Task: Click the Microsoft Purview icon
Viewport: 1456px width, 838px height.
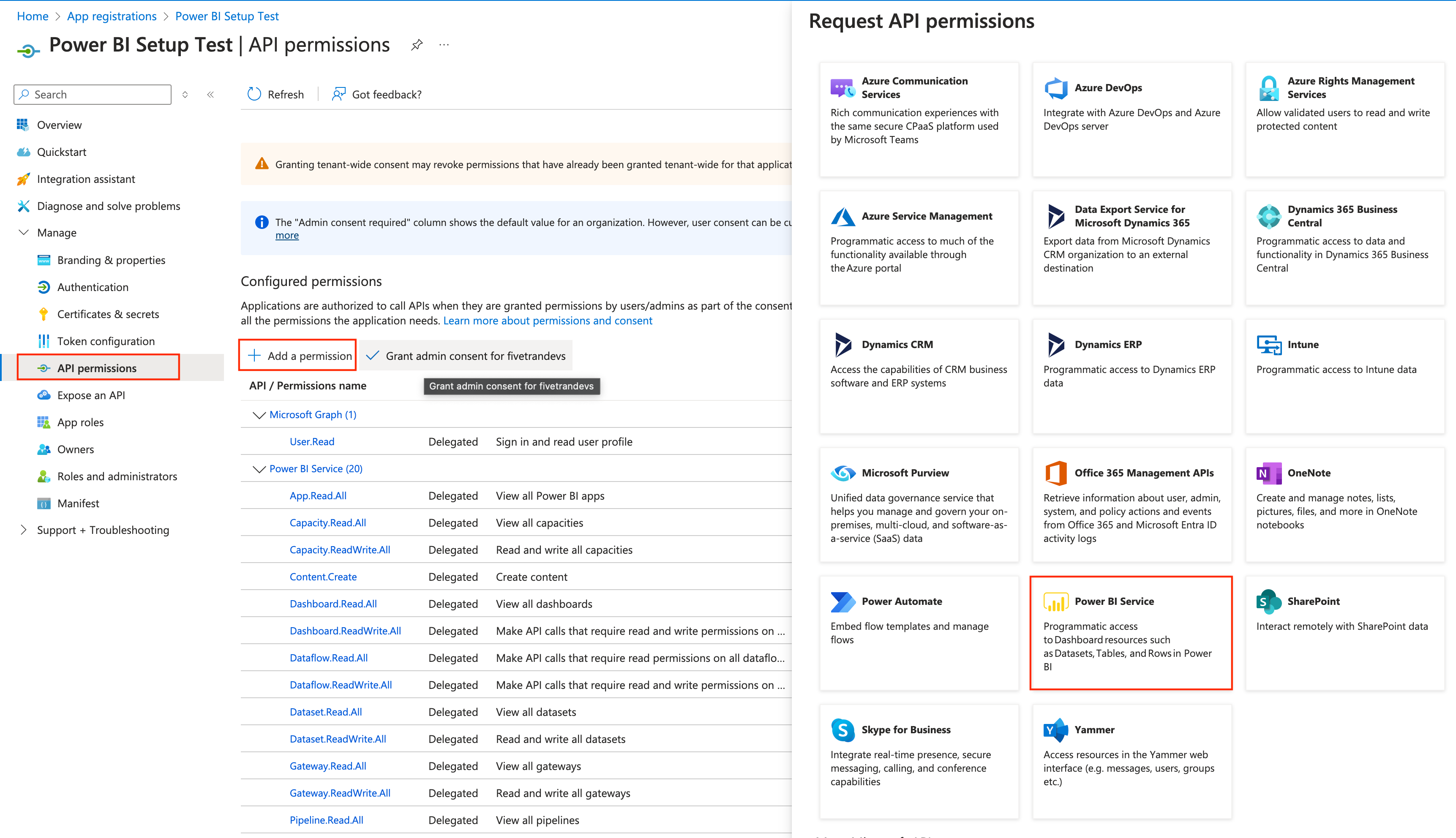Action: click(843, 473)
